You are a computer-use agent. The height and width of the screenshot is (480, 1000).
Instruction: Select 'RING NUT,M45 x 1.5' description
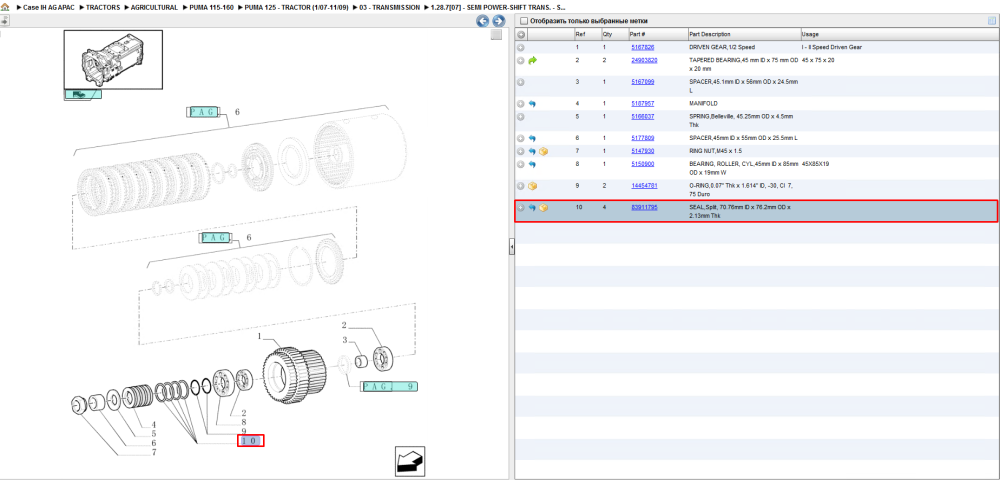(x=716, y=151)
